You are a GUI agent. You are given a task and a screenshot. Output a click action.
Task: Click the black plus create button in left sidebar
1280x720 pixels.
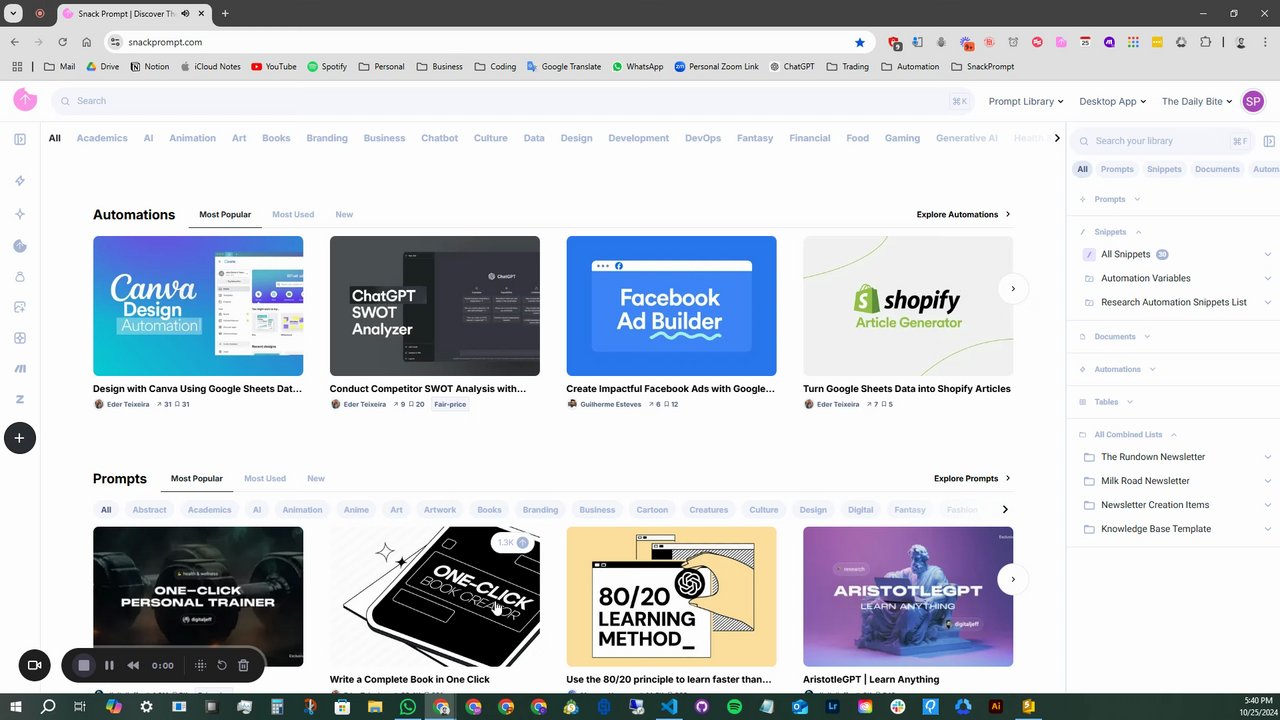20,438
